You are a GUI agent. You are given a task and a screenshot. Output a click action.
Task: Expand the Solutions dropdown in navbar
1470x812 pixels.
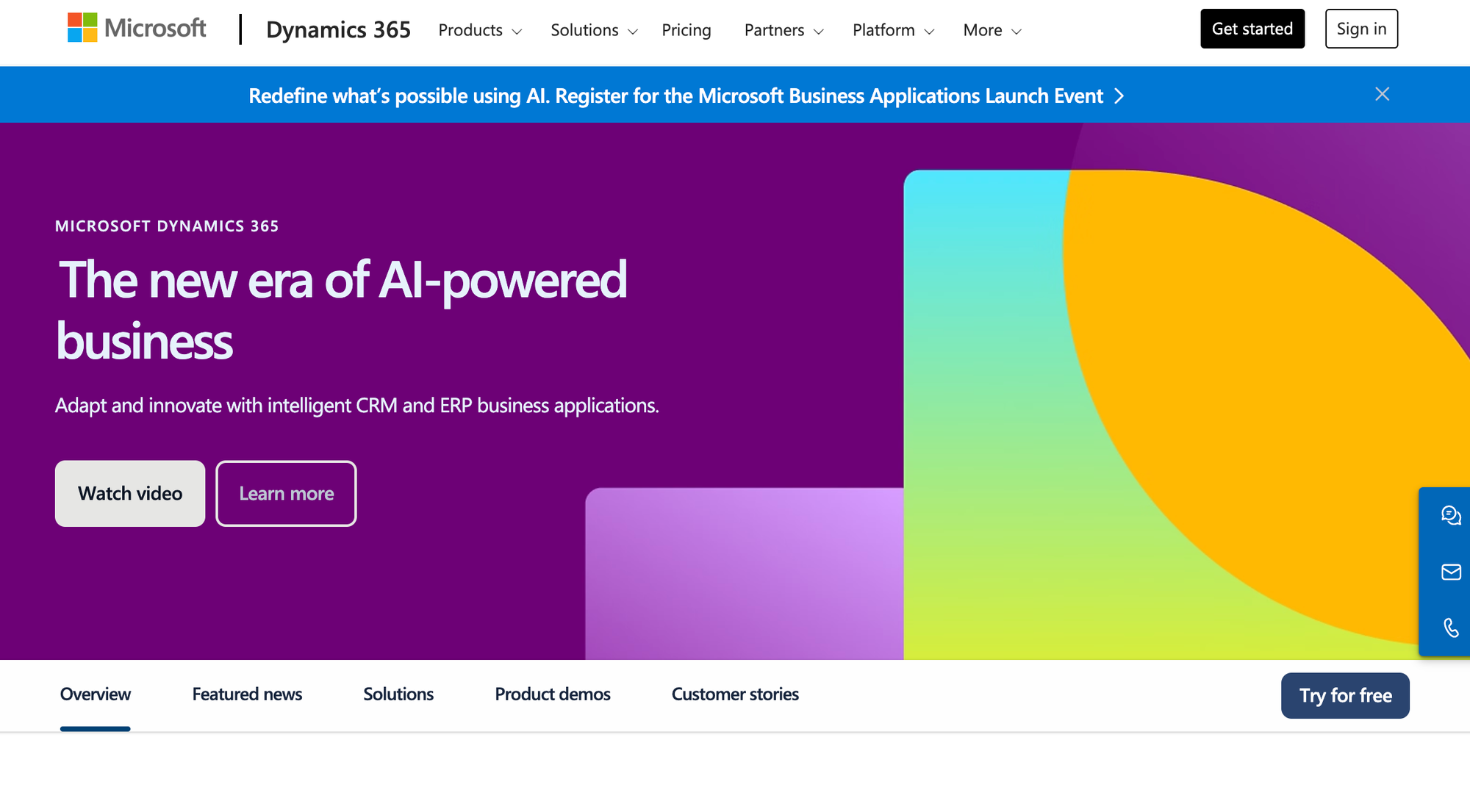pos(593,30)
